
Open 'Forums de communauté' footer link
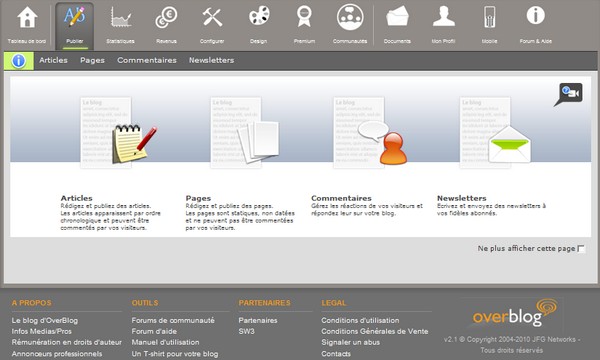(x=173, y=320)
